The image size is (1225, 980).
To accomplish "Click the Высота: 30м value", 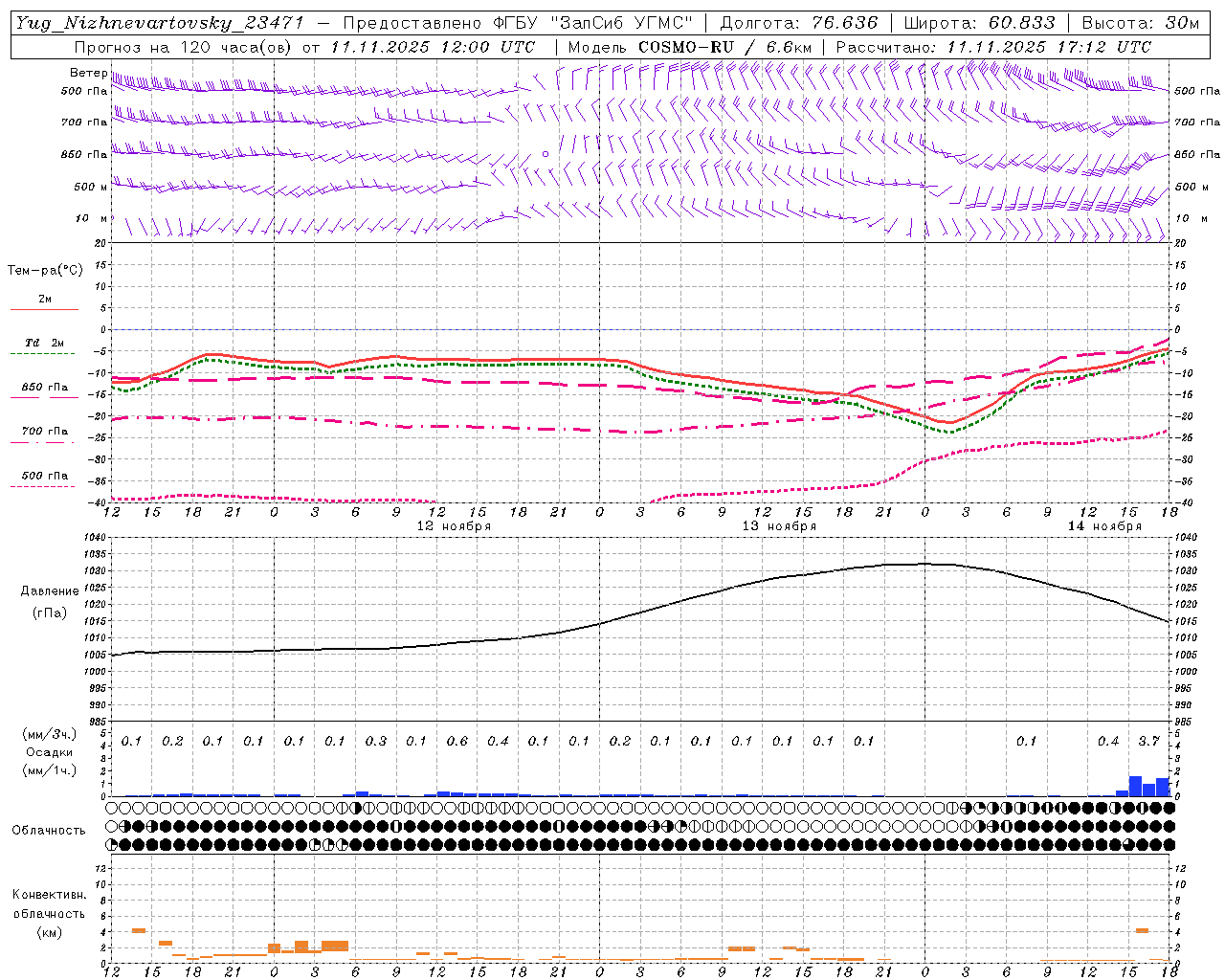I will click(x=1140, y=23).
